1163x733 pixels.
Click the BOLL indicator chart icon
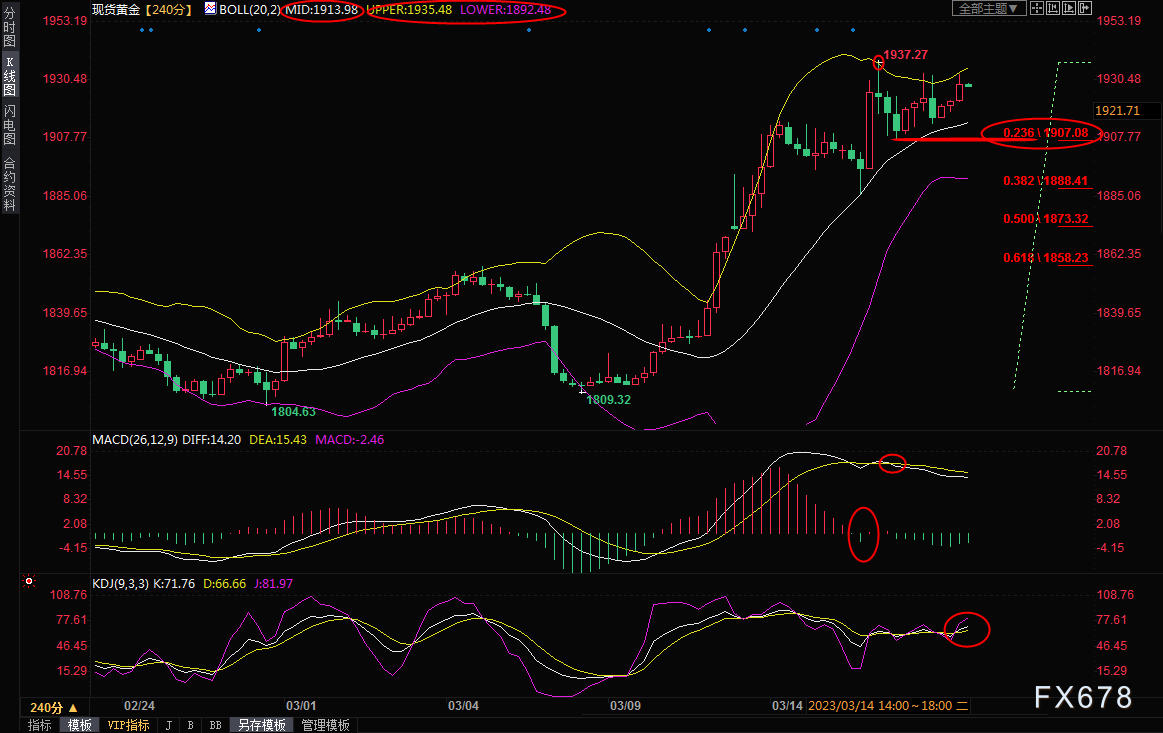click(210, 8)
